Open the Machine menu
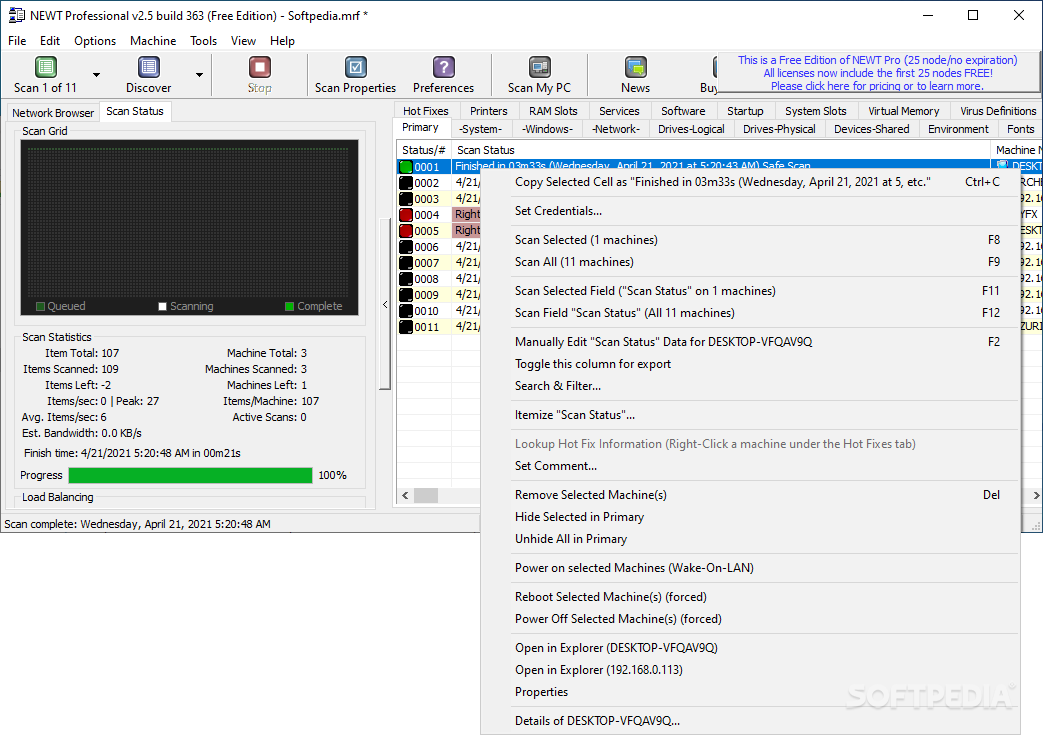The image size is (1043, 735). pyautogui.click(x=153, y=41)
